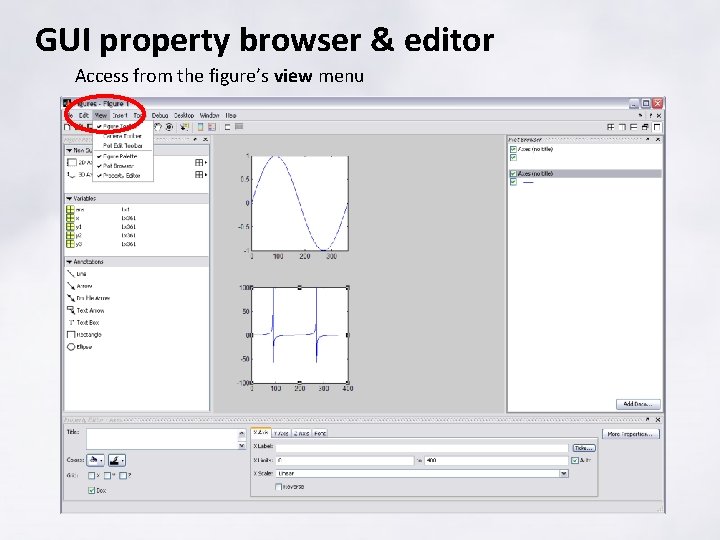
Task: Open the Desktop menu
Action: (x=184, y=116)
